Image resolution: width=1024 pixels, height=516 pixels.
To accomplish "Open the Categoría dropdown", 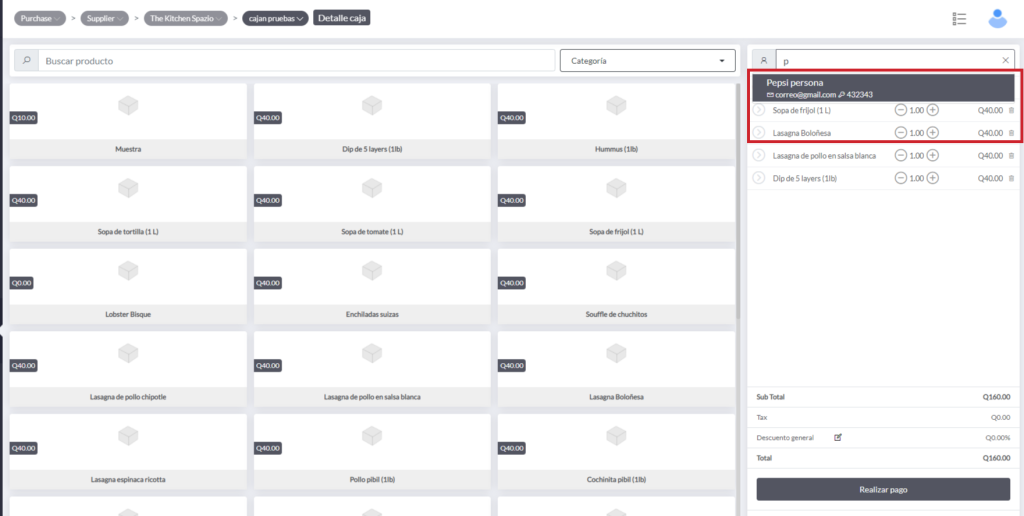I will coord(647,61).
